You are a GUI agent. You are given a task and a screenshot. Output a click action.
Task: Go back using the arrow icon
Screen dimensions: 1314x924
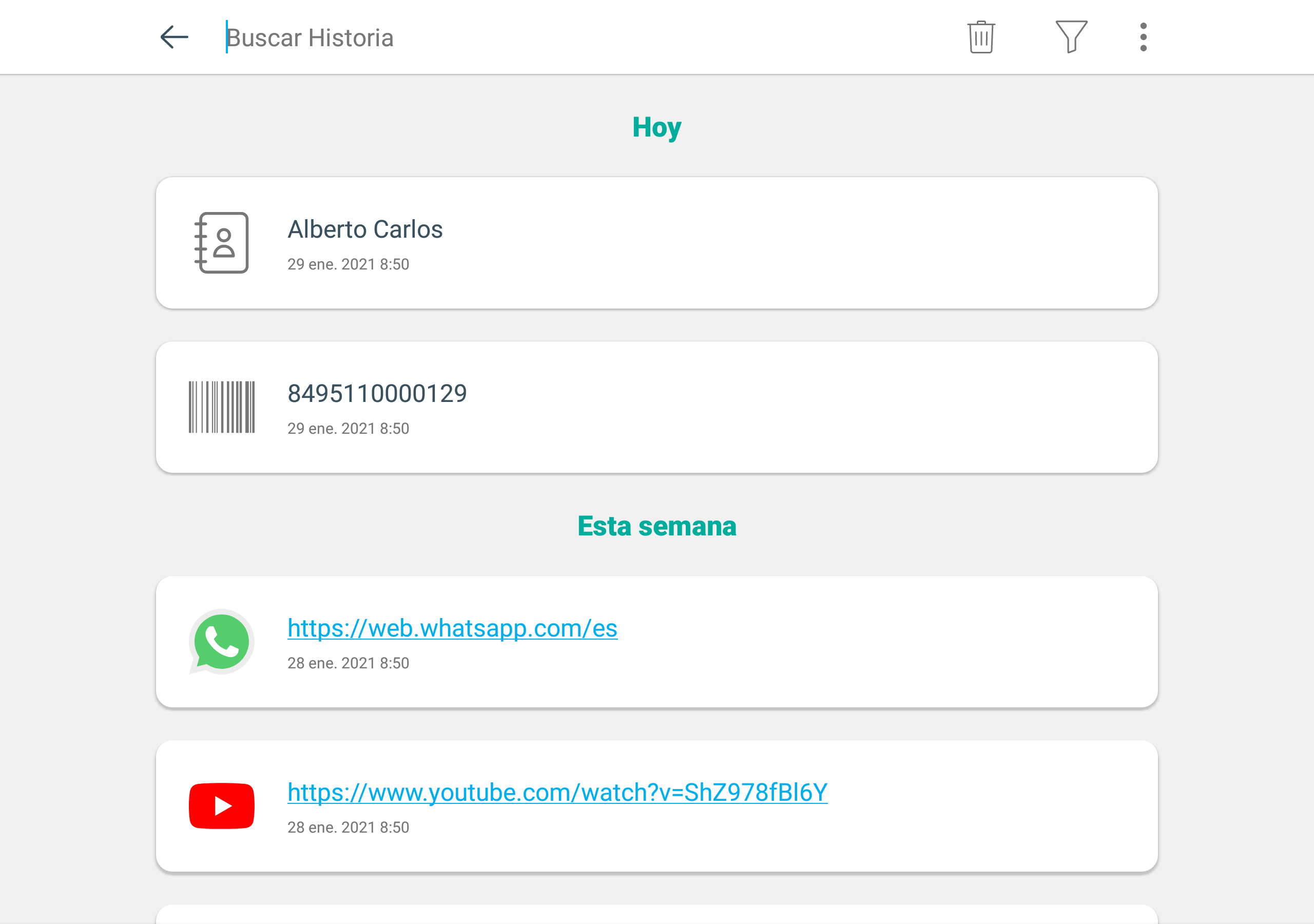[174, 37]
